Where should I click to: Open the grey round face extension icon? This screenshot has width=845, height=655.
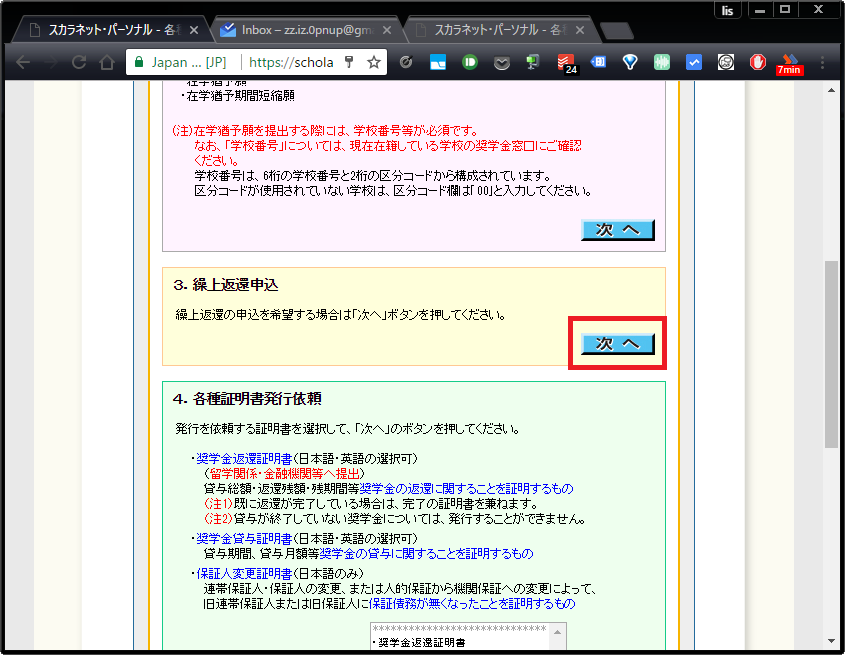[726, 63]
